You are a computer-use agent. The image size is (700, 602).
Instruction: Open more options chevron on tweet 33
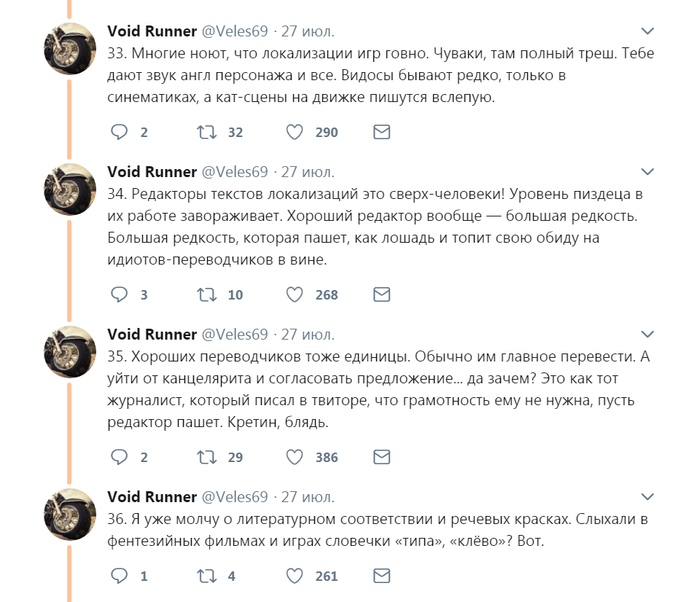tap(648, 31)
